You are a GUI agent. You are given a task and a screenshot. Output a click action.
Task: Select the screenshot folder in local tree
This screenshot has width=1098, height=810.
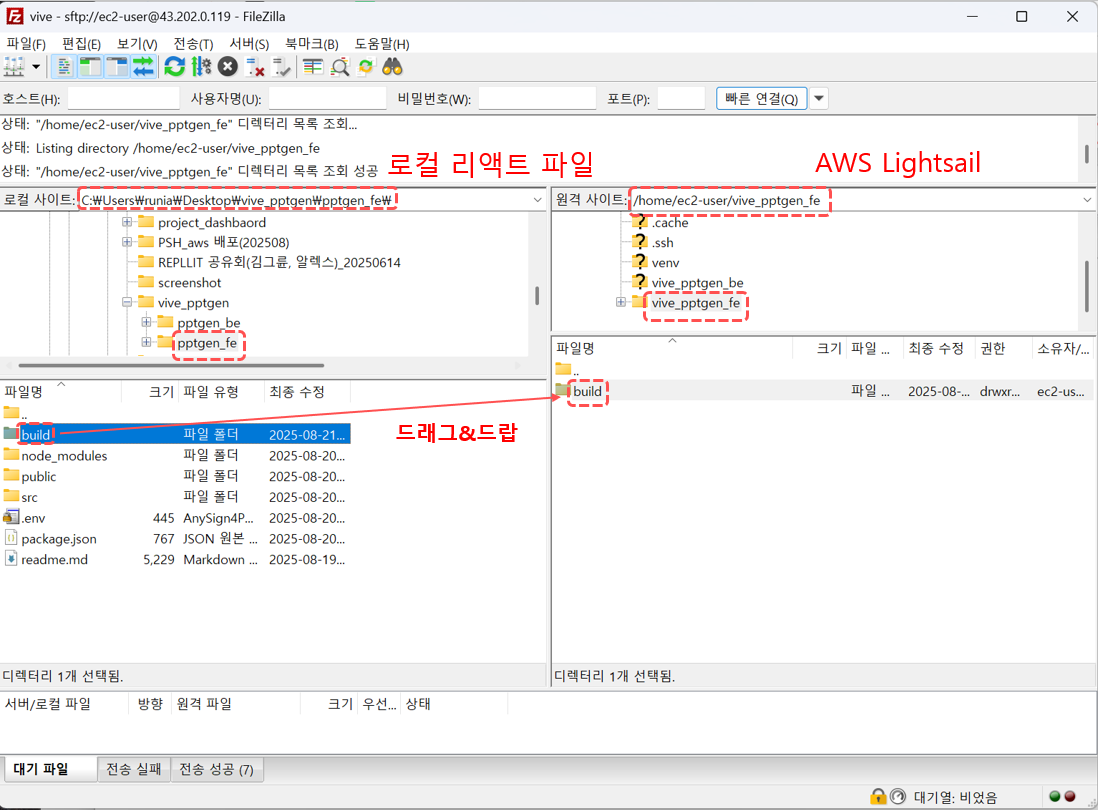pyautogui.click(x=189, y=283)
